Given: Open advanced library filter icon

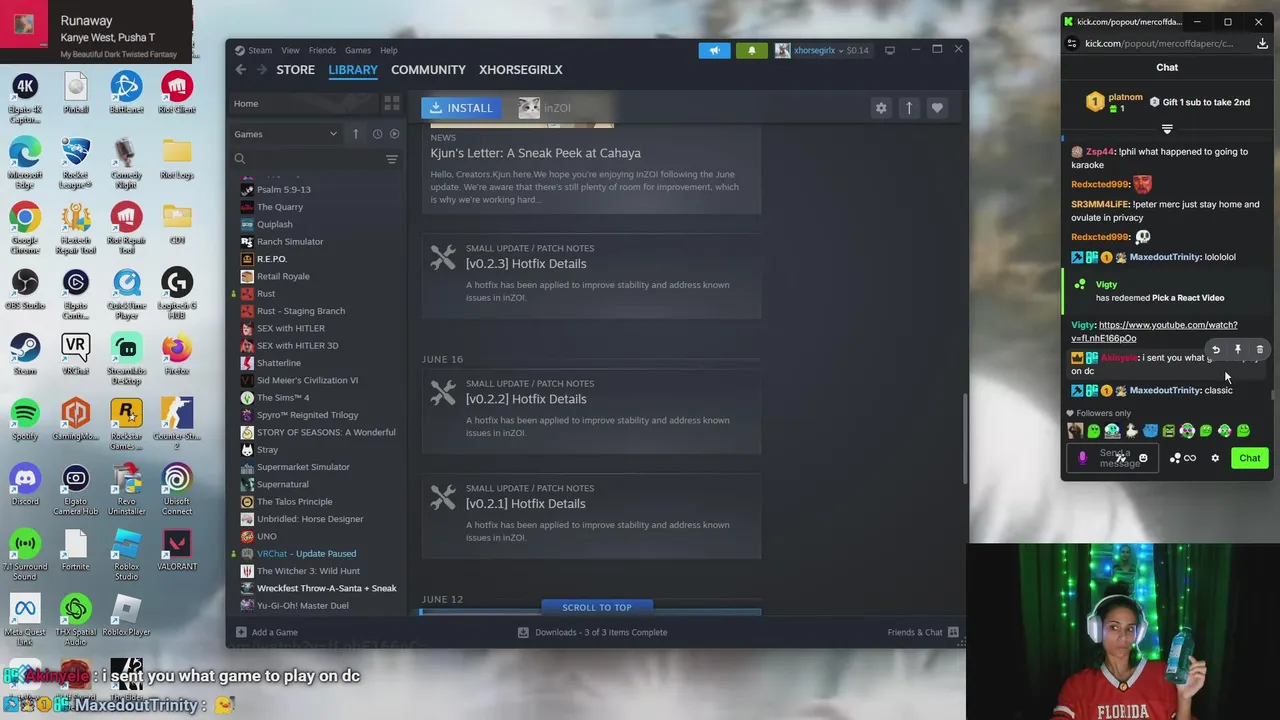Looking at the screenshot, I should click(x=392, y=159).
